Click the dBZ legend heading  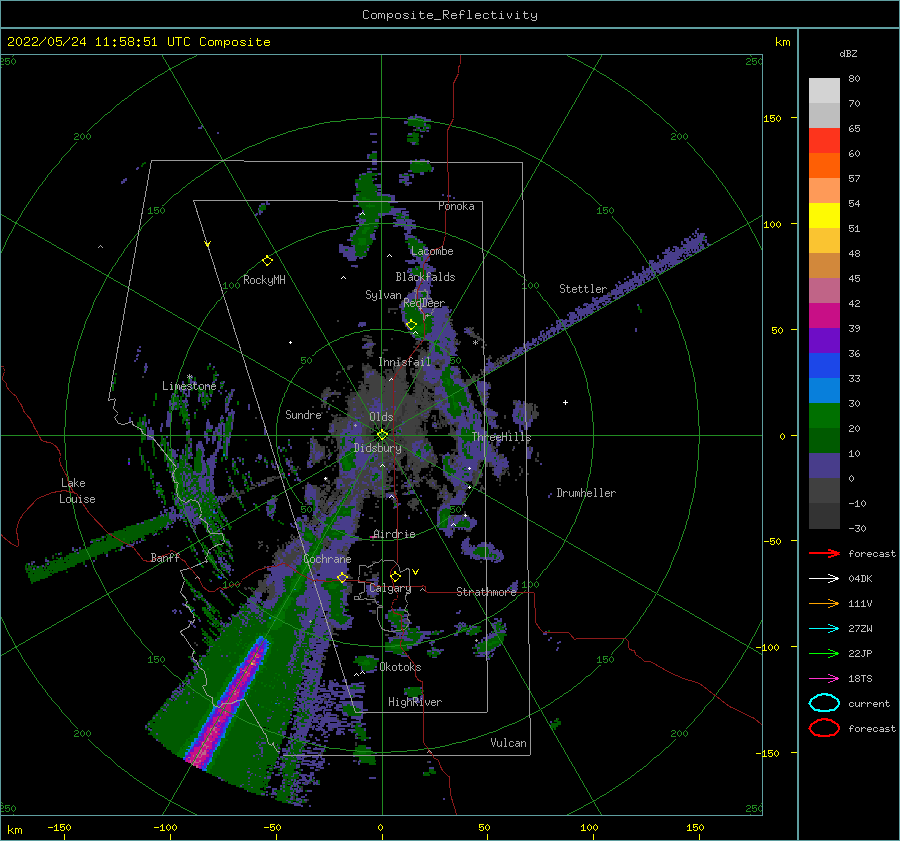click(848, 54)
